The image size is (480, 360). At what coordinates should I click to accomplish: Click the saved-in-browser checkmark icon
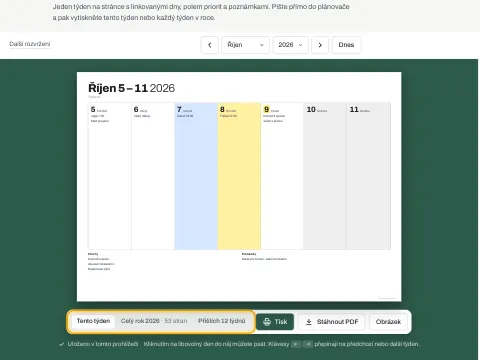(x=61, y=344)
